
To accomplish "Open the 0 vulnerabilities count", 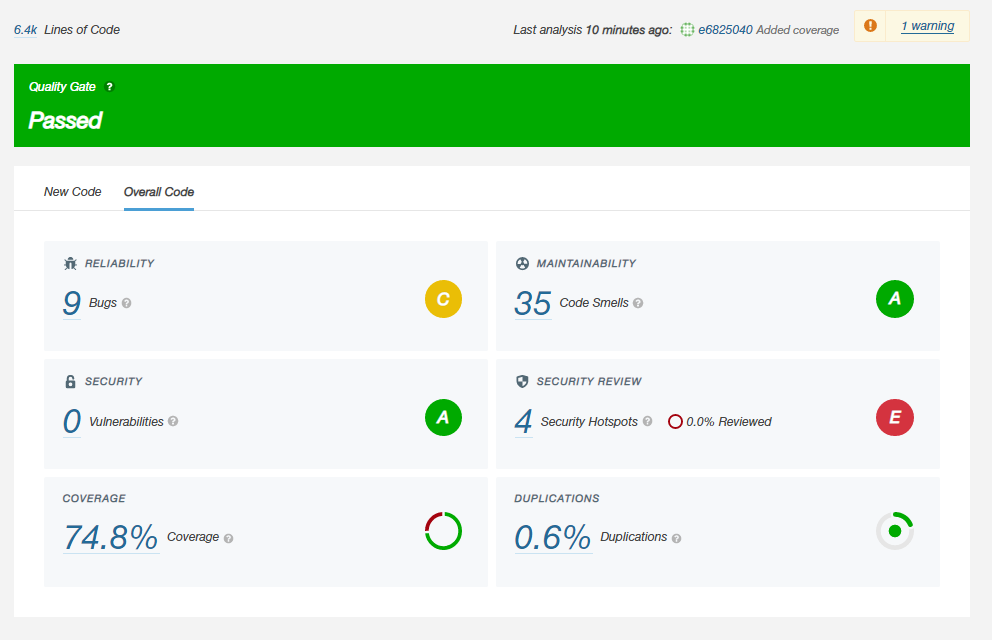I will point(71,421).
